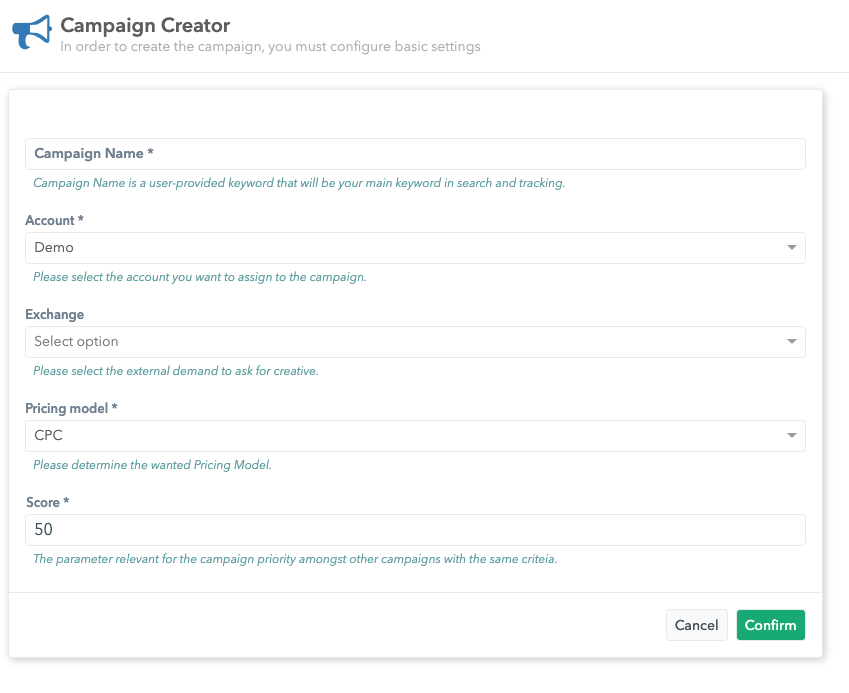The image size is (849, 693).
Task: Click the campaign priority helper text
Action: (295, 559)
